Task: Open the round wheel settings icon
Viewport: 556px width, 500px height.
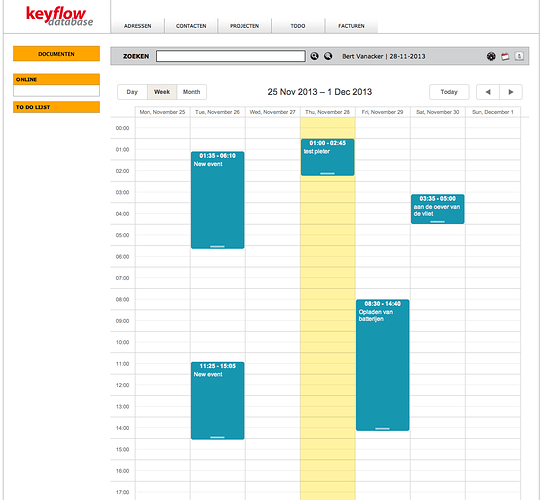Action: pos(491,56)
